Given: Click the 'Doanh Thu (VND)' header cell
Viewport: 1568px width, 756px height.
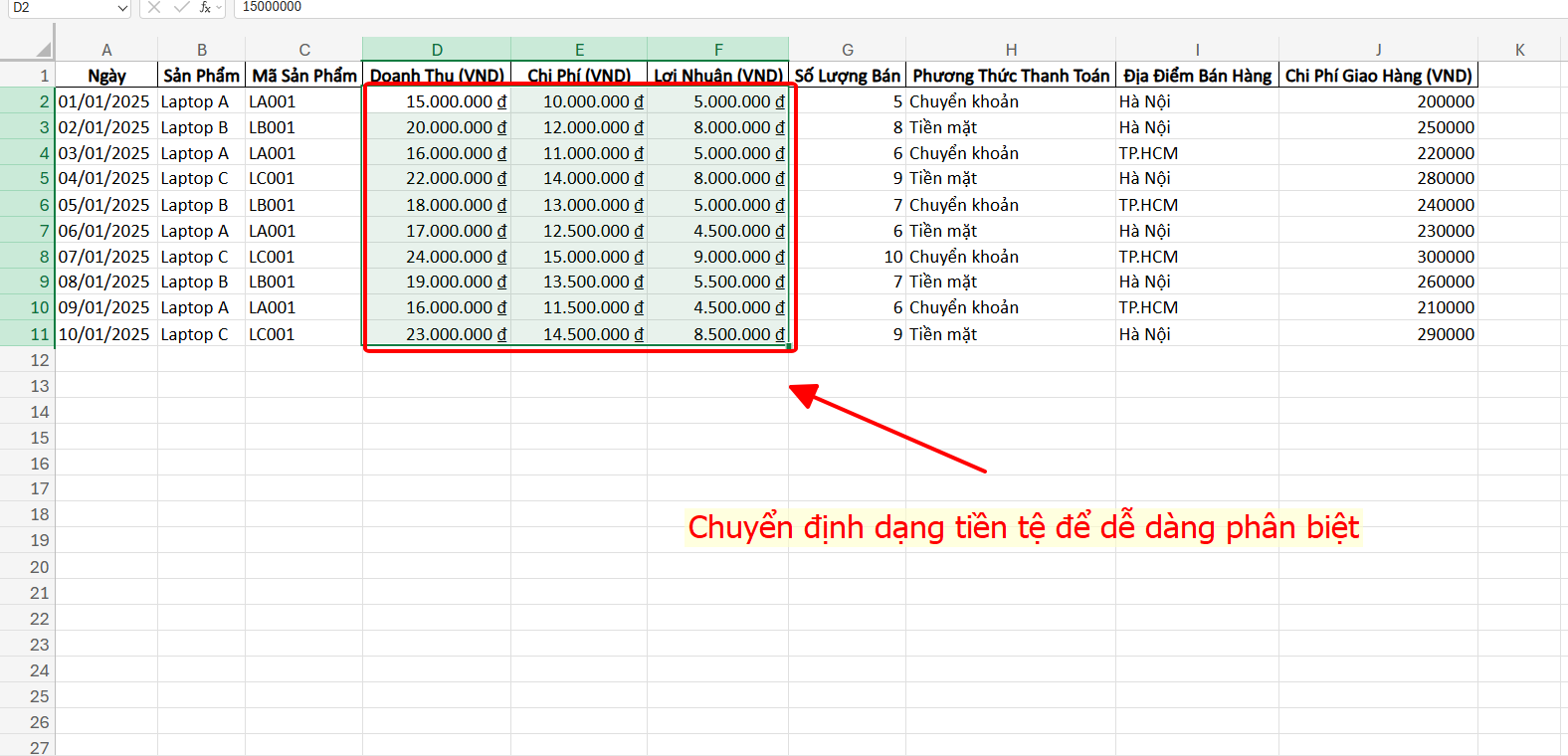Looking at the screenshot, I should coord(437,76).
